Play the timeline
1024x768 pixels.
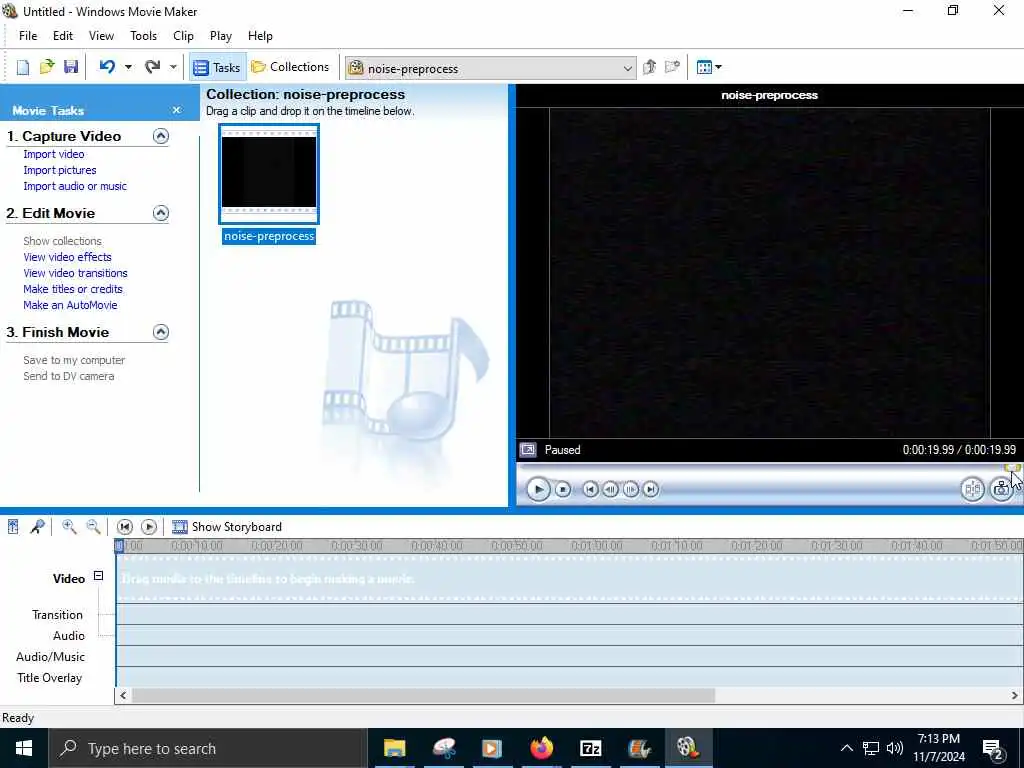(x=149, y=526)
